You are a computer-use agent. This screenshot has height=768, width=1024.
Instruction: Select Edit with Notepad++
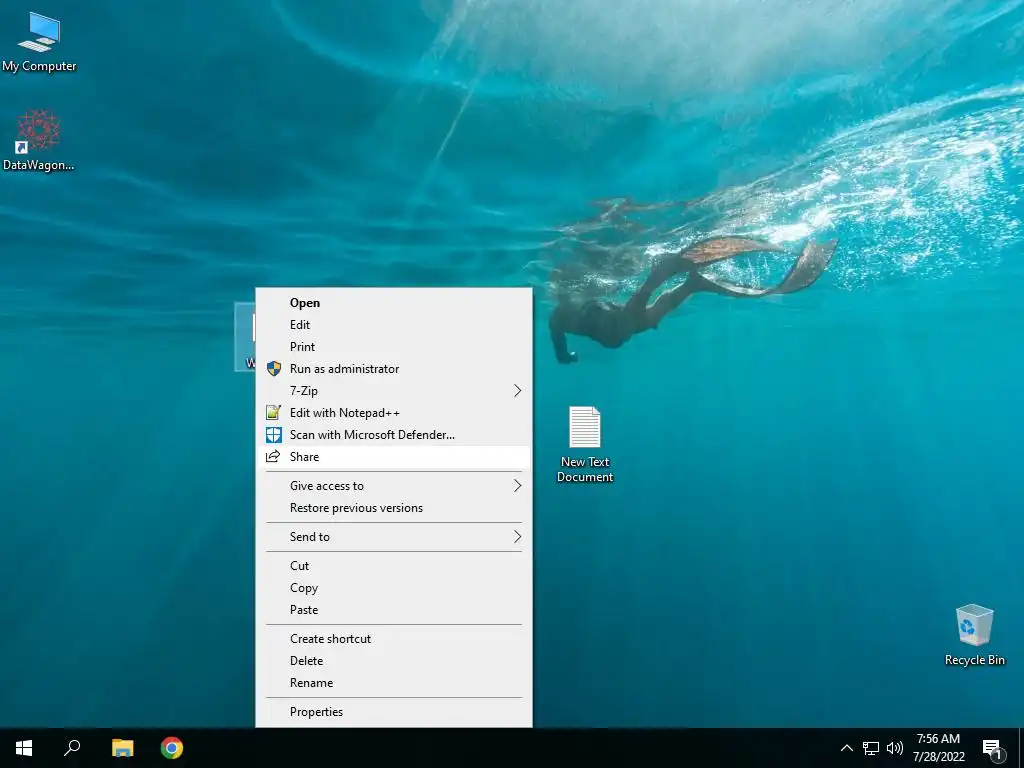click(394, 413)
